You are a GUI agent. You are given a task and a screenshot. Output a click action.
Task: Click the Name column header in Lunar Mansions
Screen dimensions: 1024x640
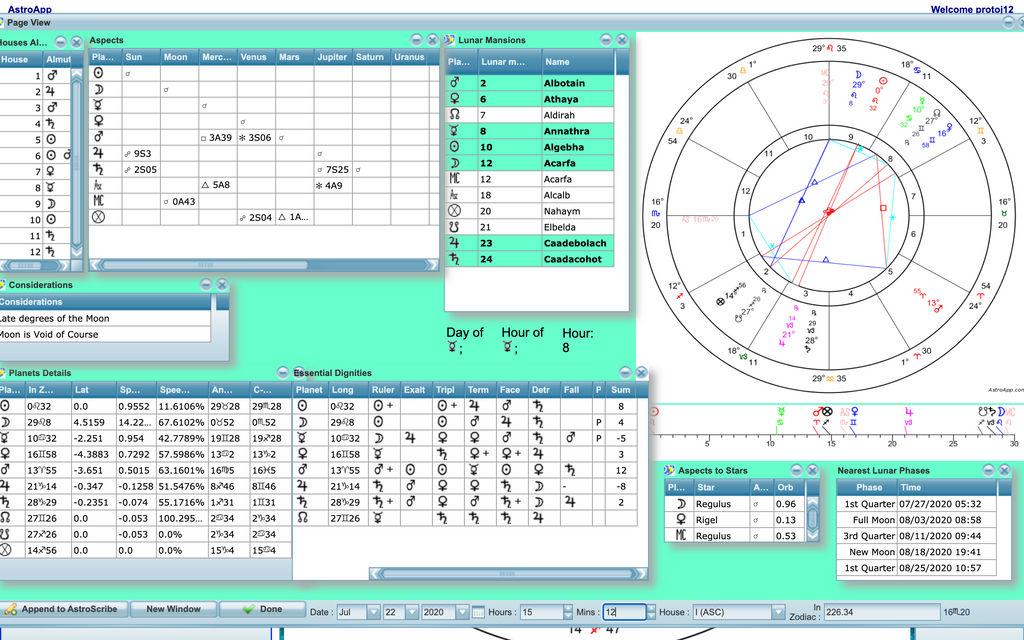point(578,62)
